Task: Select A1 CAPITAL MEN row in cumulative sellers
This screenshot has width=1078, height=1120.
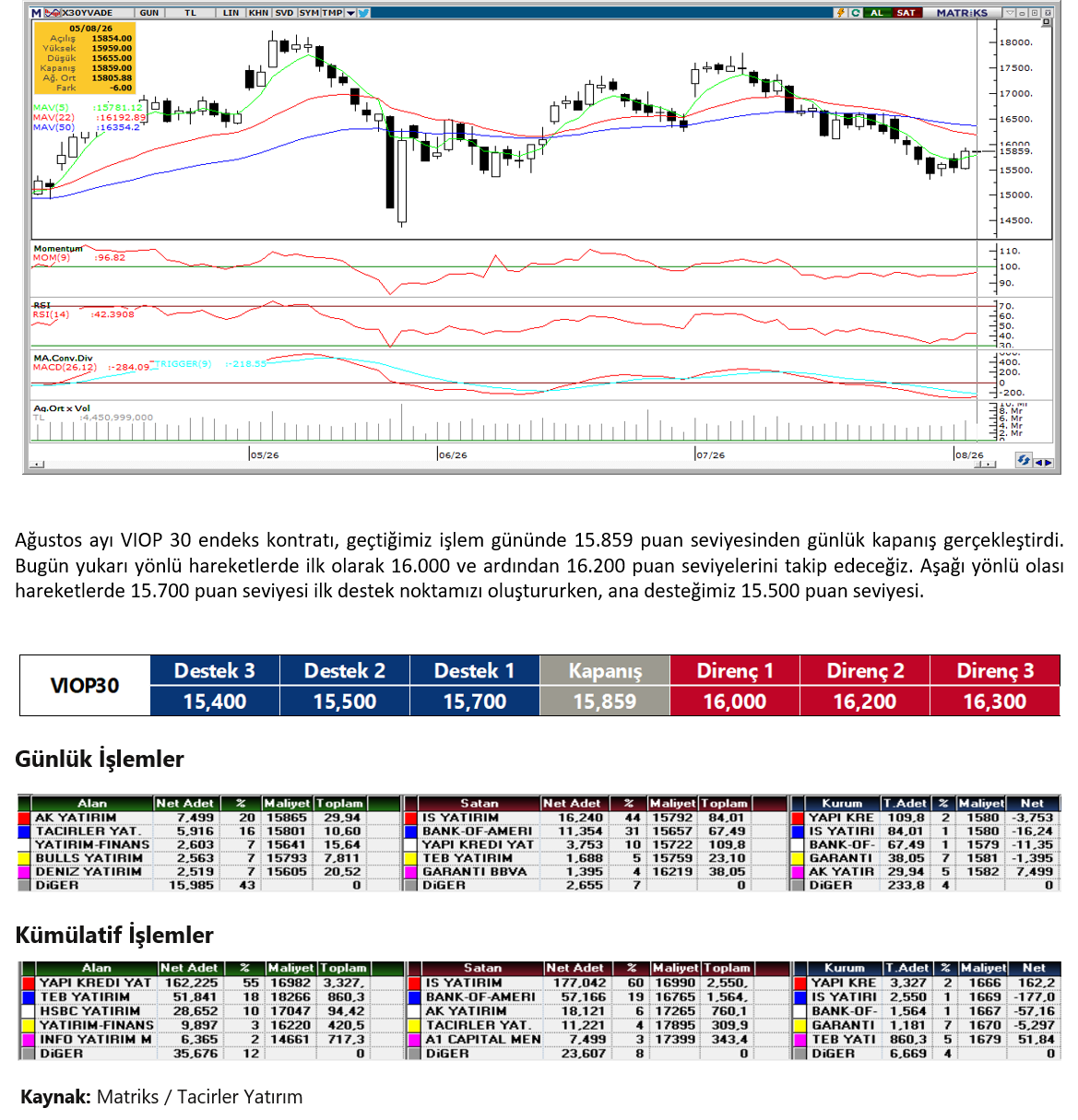Action: coord(599,1039)
